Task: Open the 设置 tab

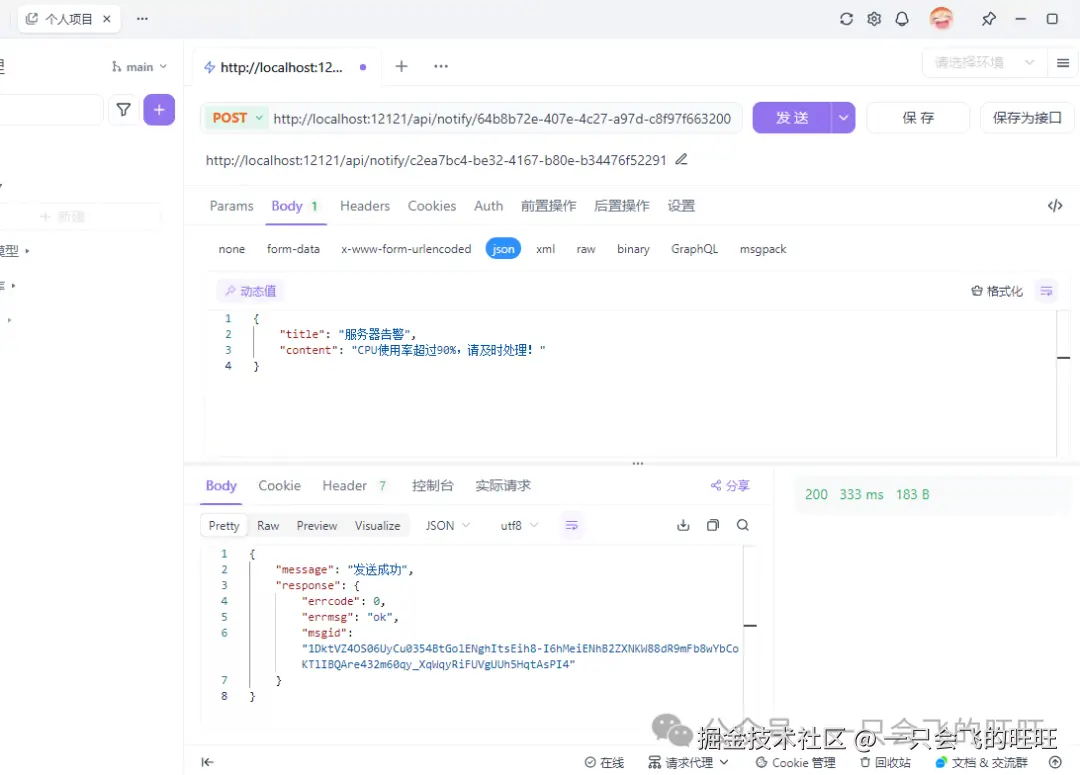Action: click(681, 206)
